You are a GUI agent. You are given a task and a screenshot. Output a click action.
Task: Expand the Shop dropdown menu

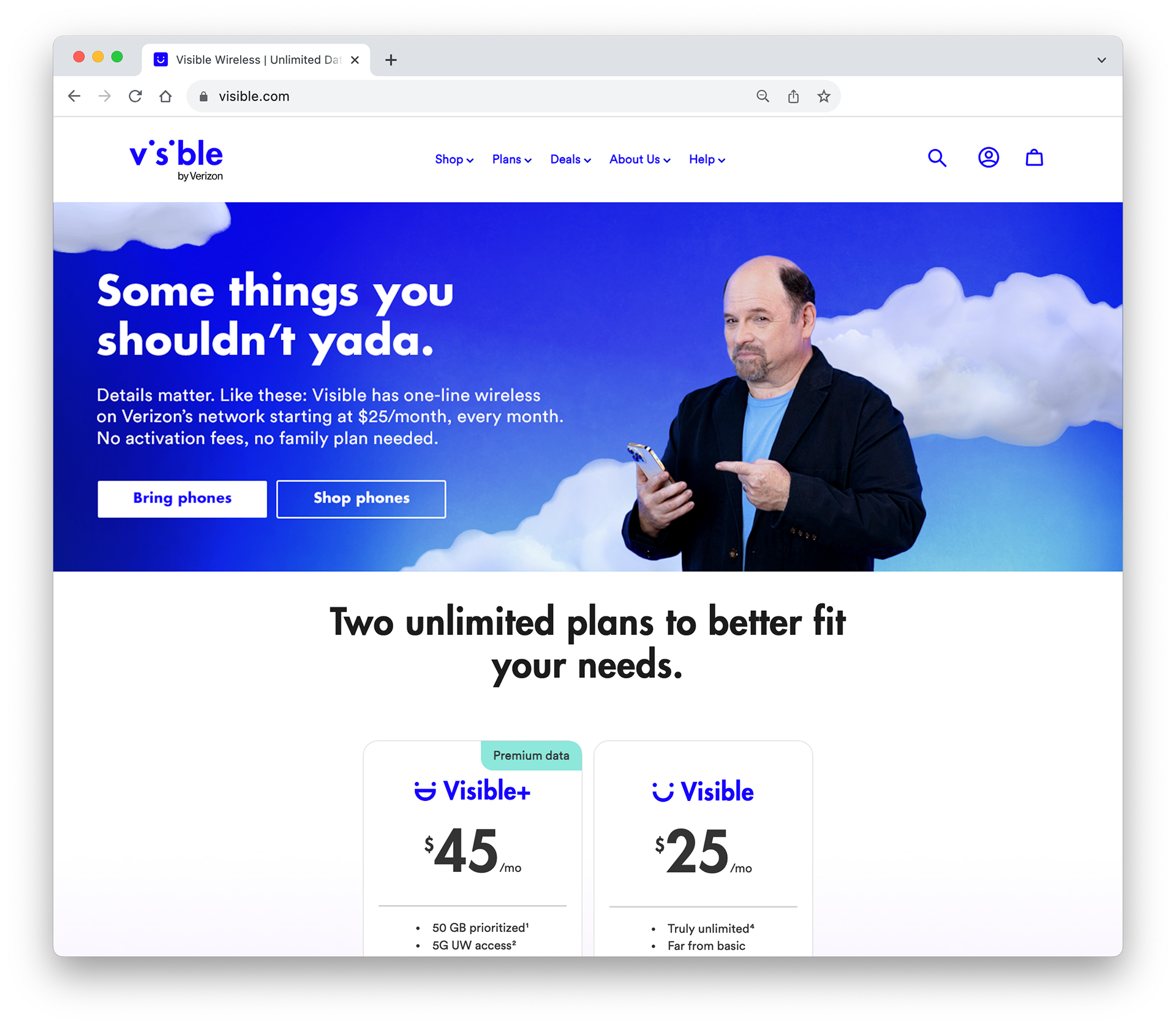click(454, 159)
